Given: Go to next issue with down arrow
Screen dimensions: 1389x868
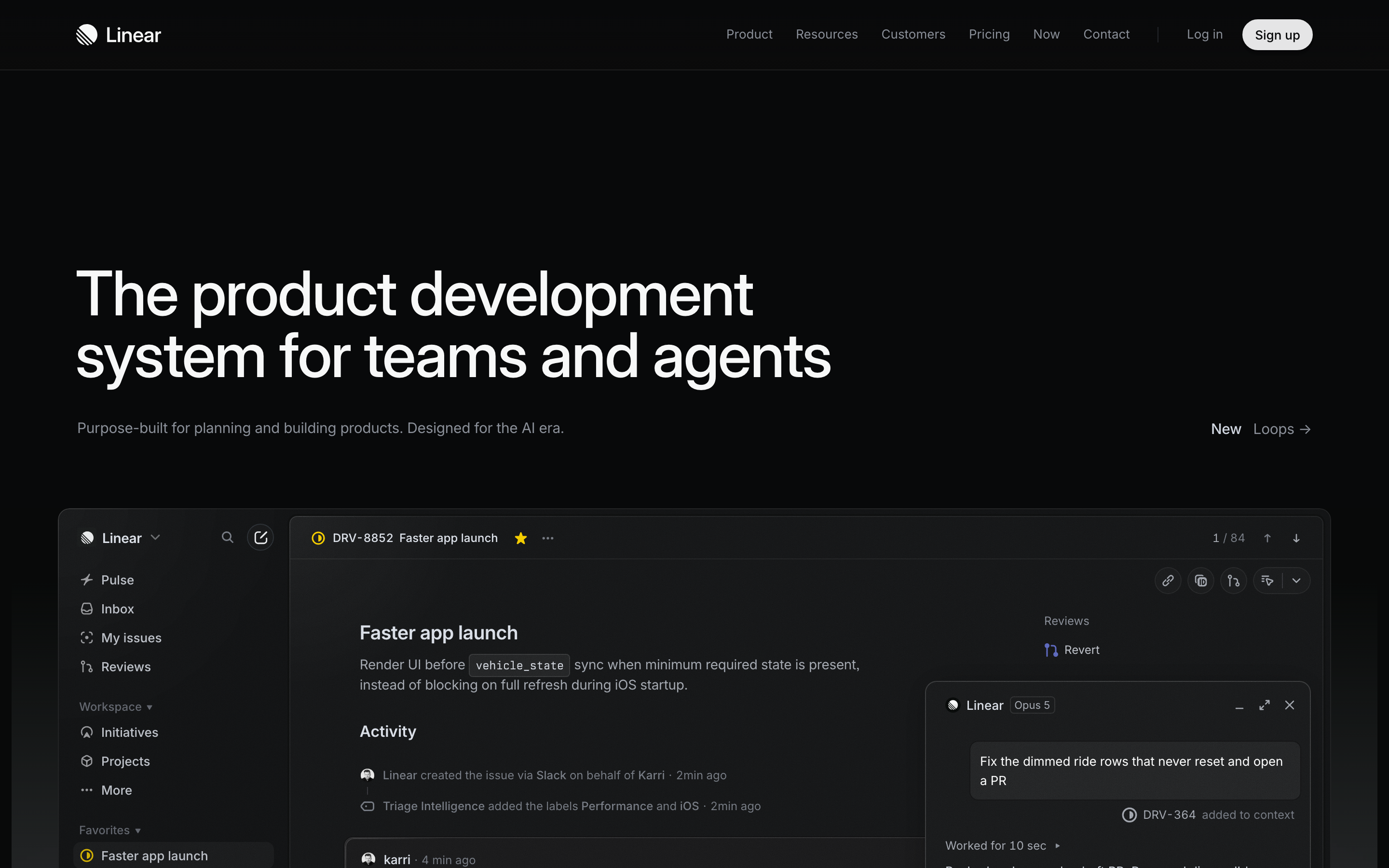Looking at the screenshot, I should [1296, 538].
